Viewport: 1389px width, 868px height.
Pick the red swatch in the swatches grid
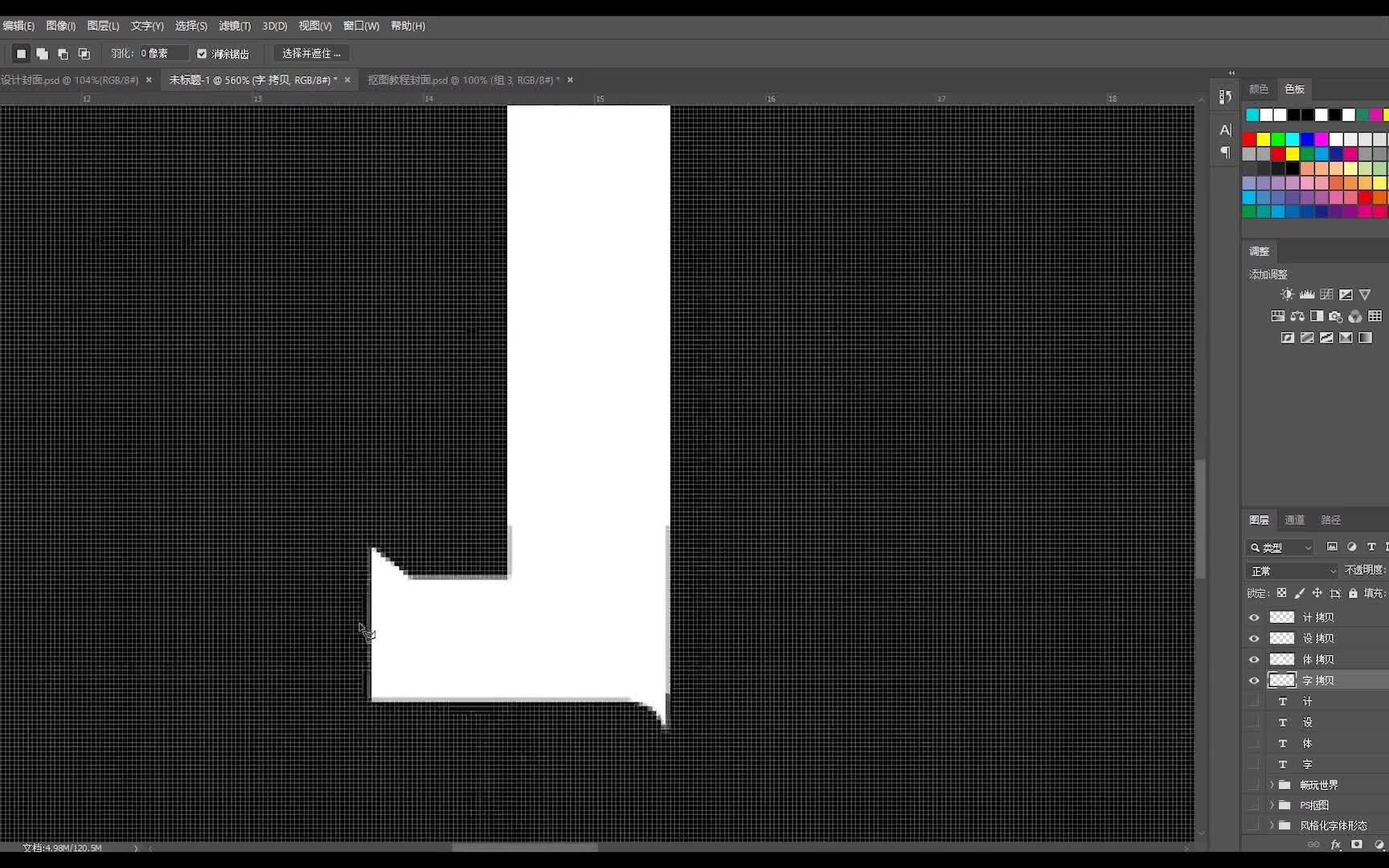[1249, 140]
